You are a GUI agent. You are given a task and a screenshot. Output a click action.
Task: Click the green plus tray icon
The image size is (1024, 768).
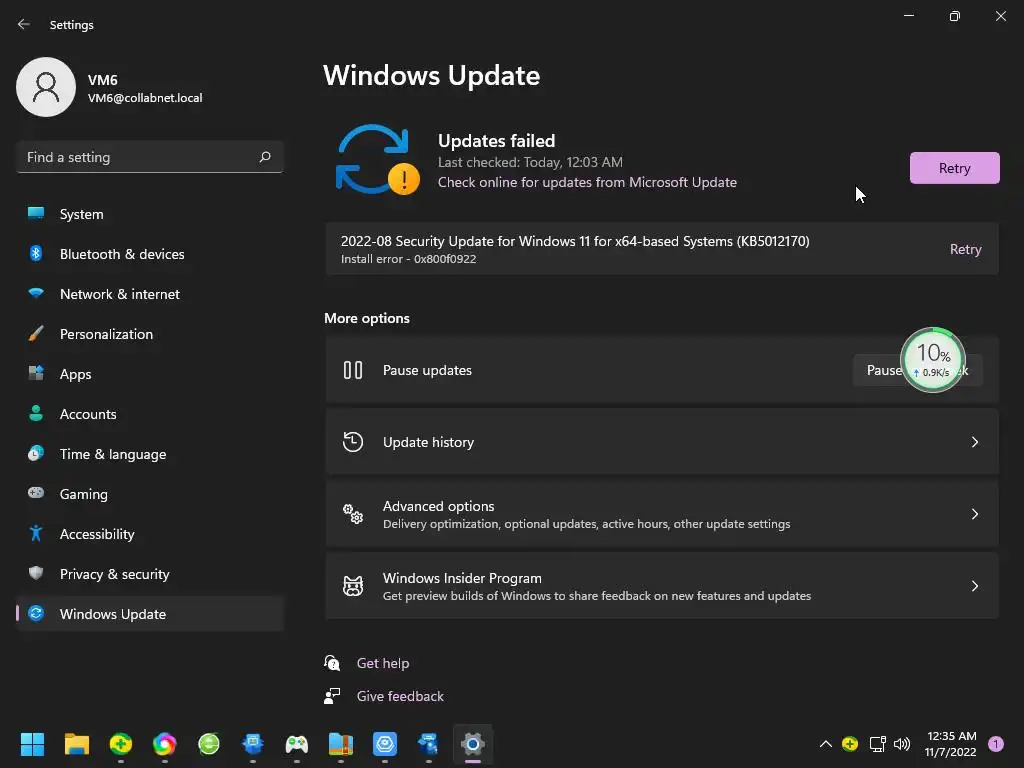point(850,744)
